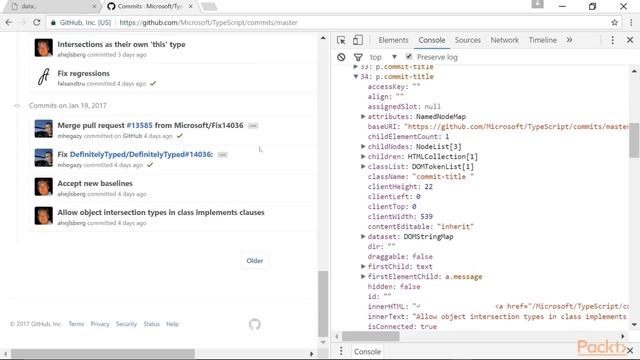
Task: Click the page horizontal scrollbar thumb
Action: click(x=103, y=353)
